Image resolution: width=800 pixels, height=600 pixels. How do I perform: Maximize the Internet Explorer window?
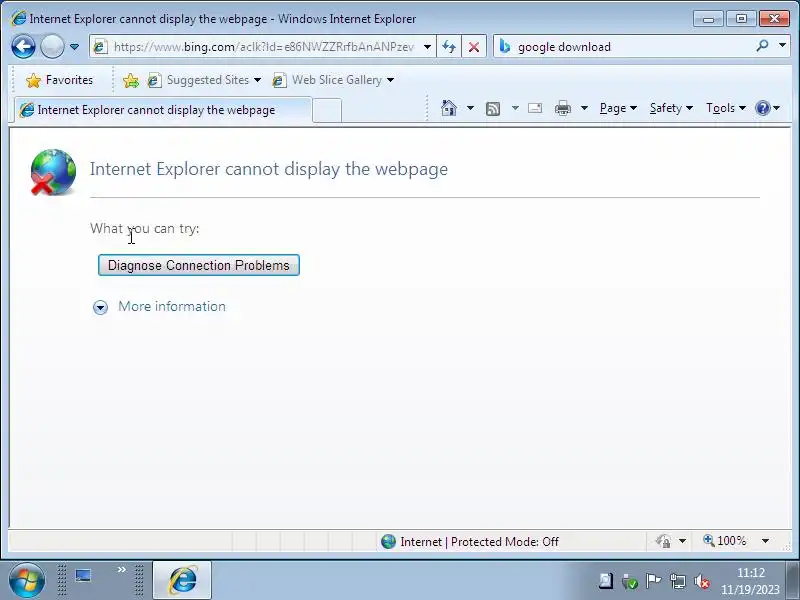click(x=741, y=19)
